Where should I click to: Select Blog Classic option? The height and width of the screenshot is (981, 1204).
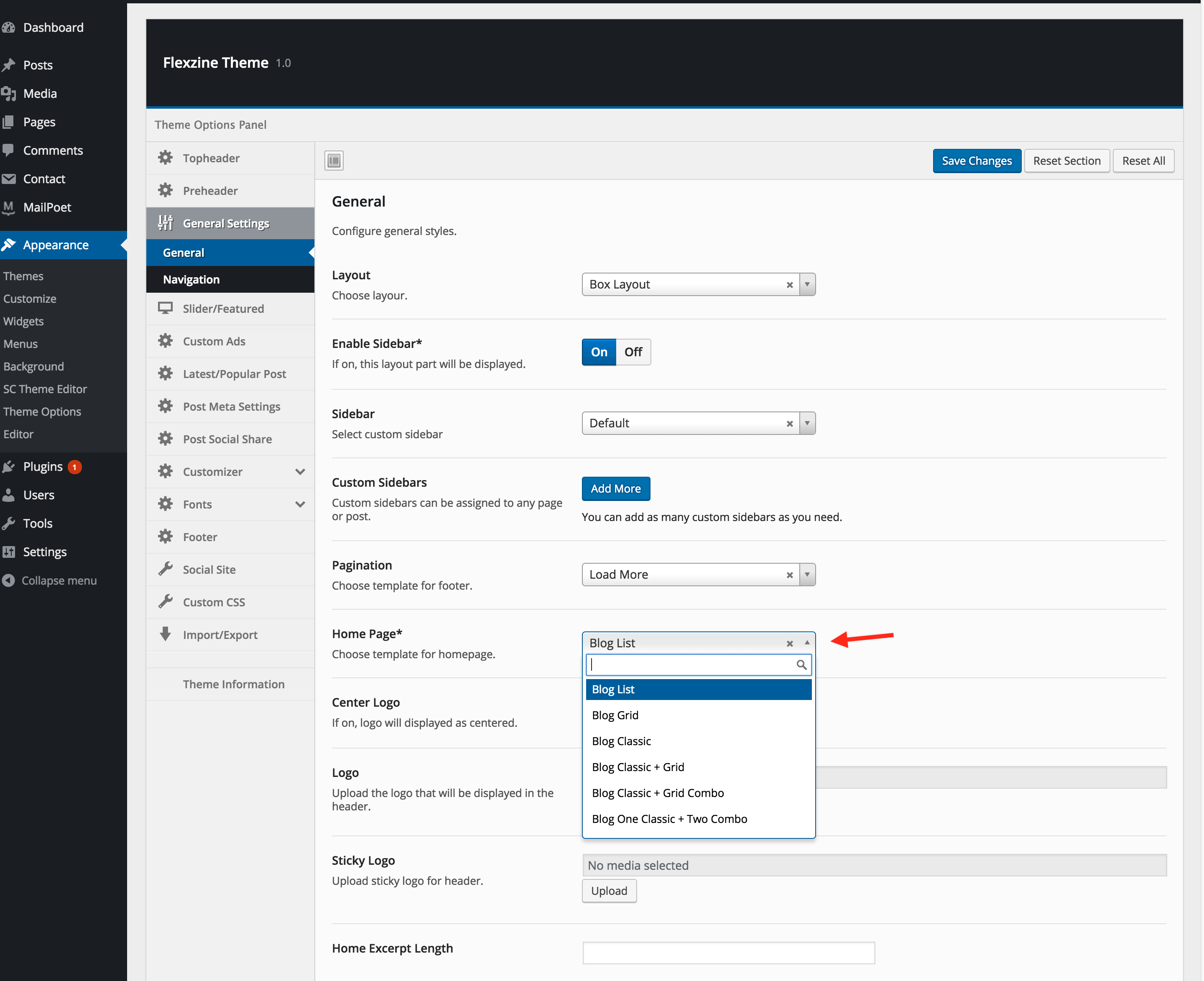tap(699, 741)
